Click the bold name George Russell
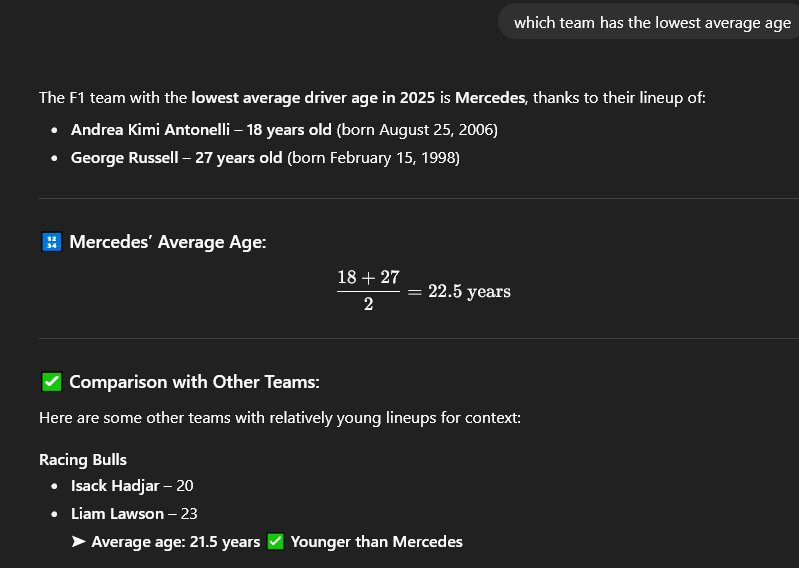This screenshot has height=568, width=799. pos(125,158)
